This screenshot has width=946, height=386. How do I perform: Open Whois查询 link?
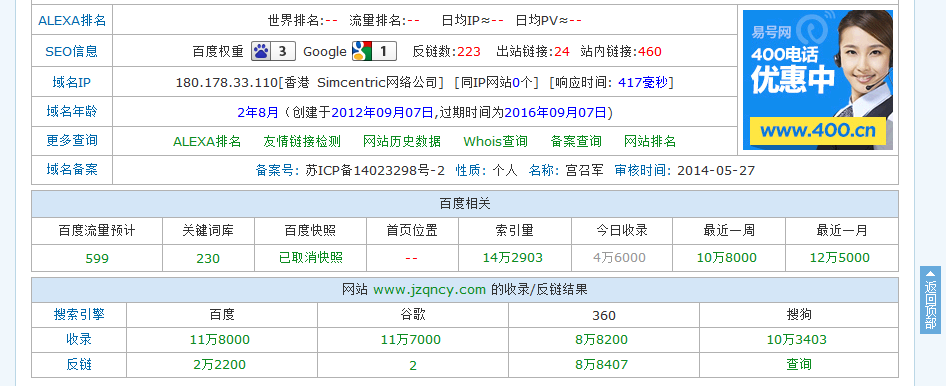pyautogui.click(x=495, y=141)
